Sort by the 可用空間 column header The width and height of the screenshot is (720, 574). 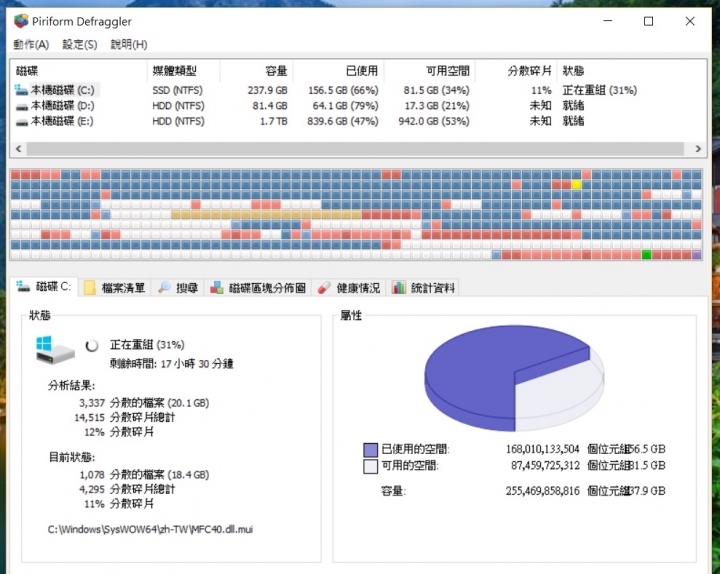pyautogui.click(x=429, y=71)
